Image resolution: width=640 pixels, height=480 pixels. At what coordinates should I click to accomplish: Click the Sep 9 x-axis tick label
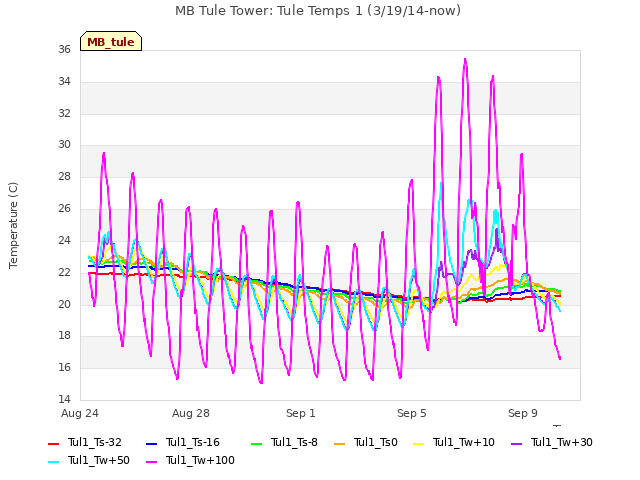tap(523, 413)
